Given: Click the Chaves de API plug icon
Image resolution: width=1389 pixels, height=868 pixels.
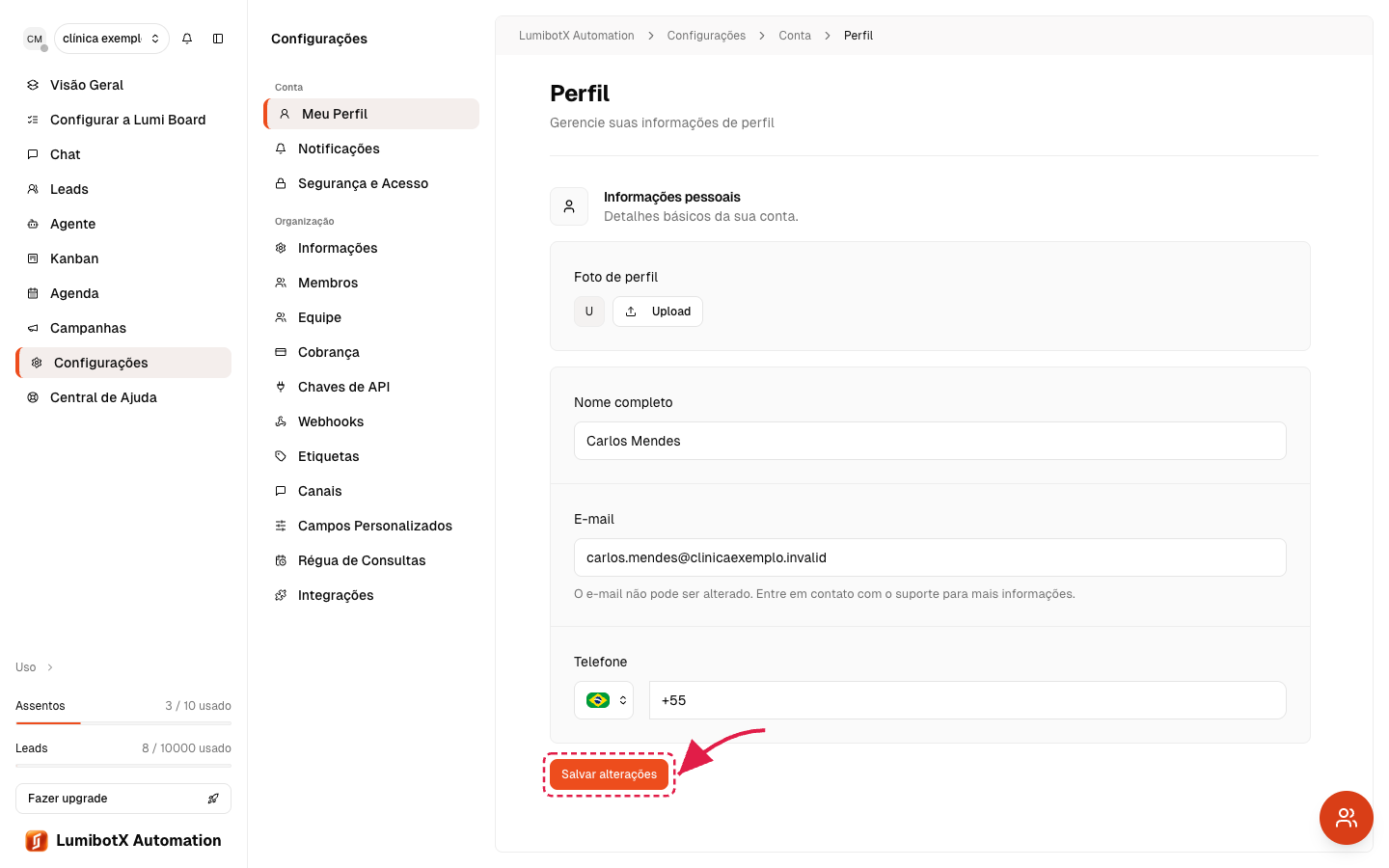Looking at the screenshot, I should click(x=281, y=387).
